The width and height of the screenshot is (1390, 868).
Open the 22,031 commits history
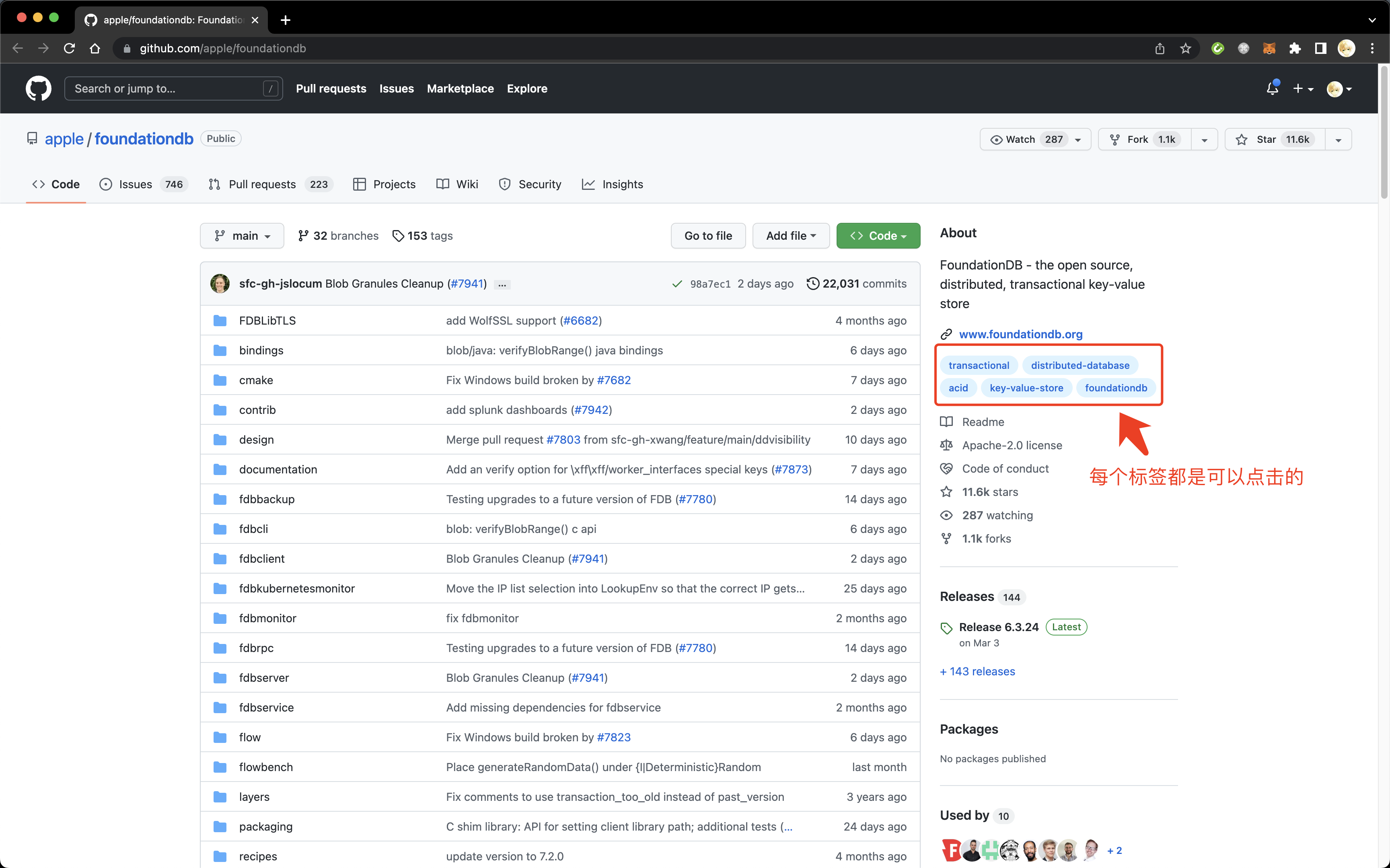click(x=856, y=284)
